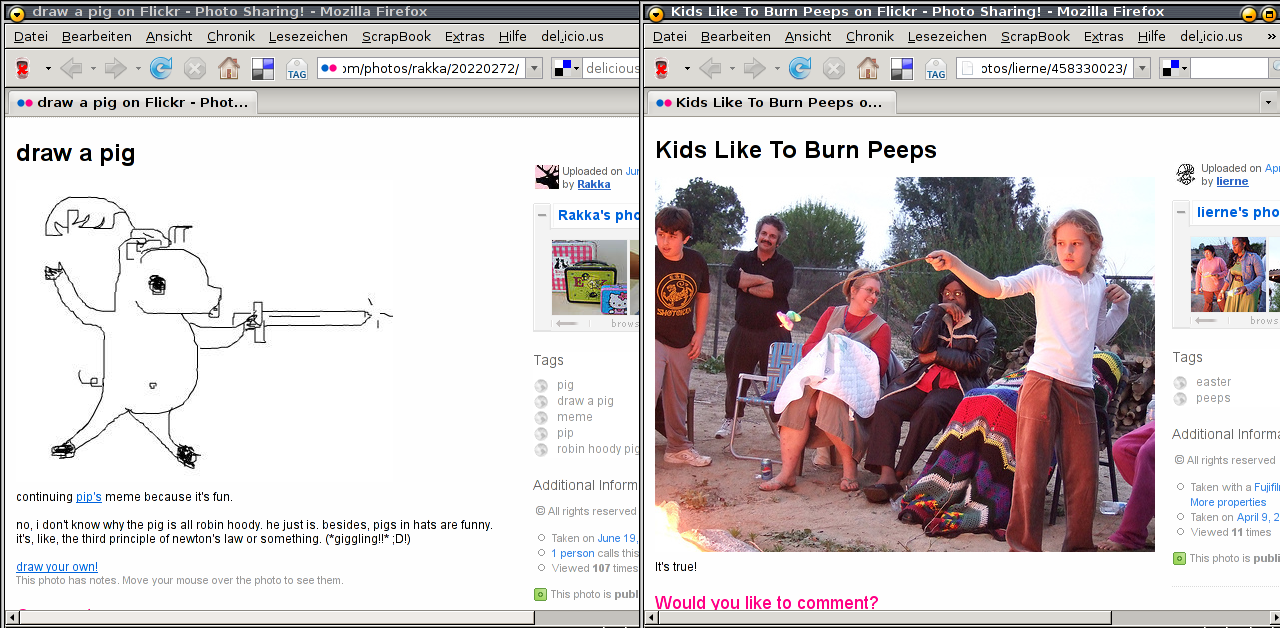Click the Hello Kitty lunchbox thumbnail
The width and height of the screenshot is (1280, 628).
pyautogui.click(x=589, y=278)
